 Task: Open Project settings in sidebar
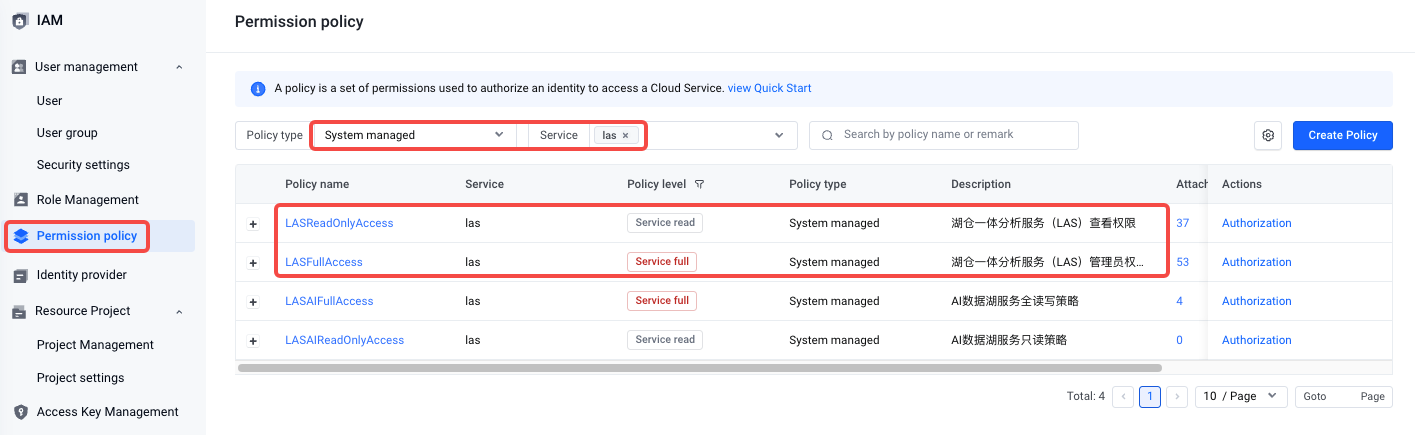coord(81,378)
